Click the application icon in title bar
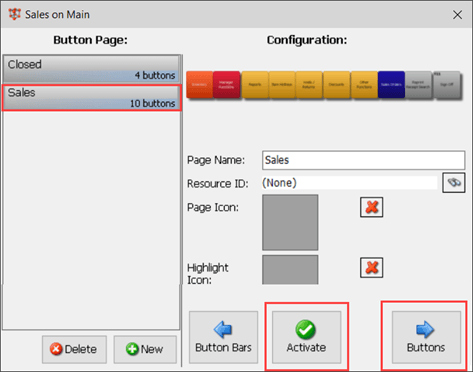This screenshot has width=473, height=372. click(x=15, y=14)
